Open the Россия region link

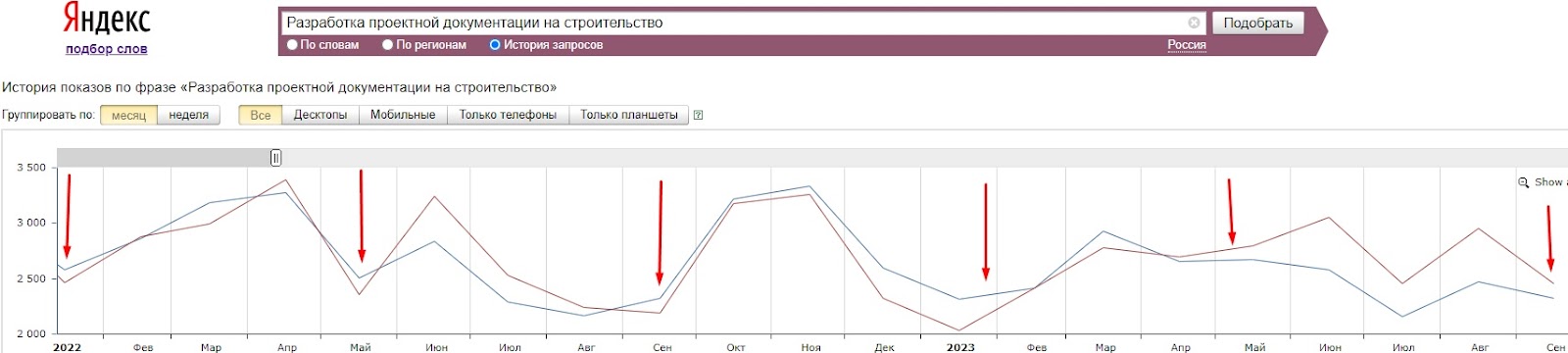tap(1187, 45)
